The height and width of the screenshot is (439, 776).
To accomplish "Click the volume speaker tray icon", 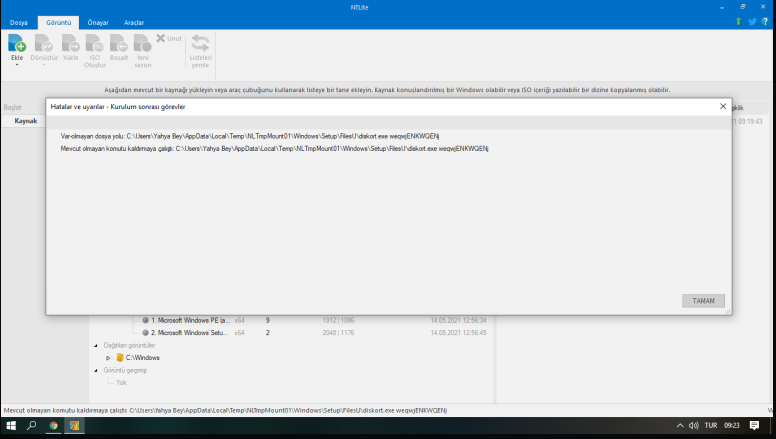I will (694, 425).
